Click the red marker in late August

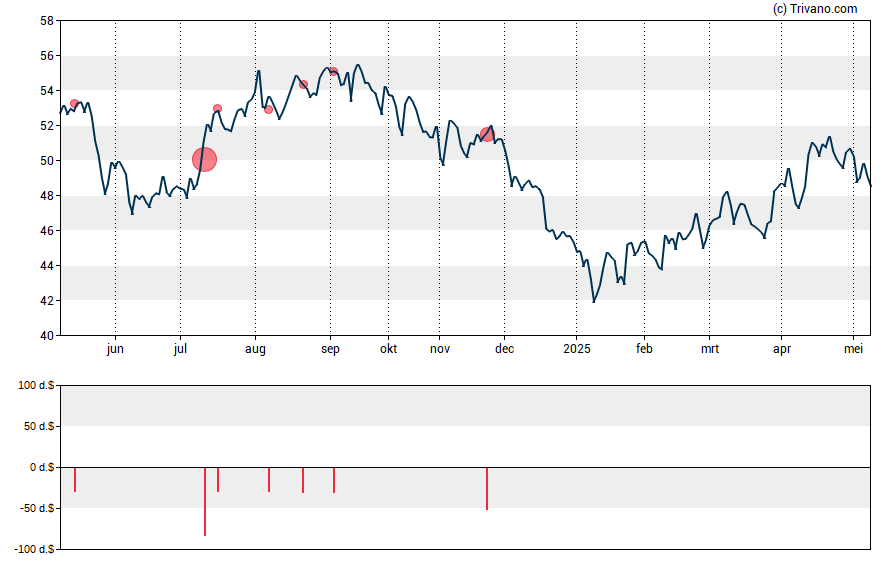tap(303, 85)
